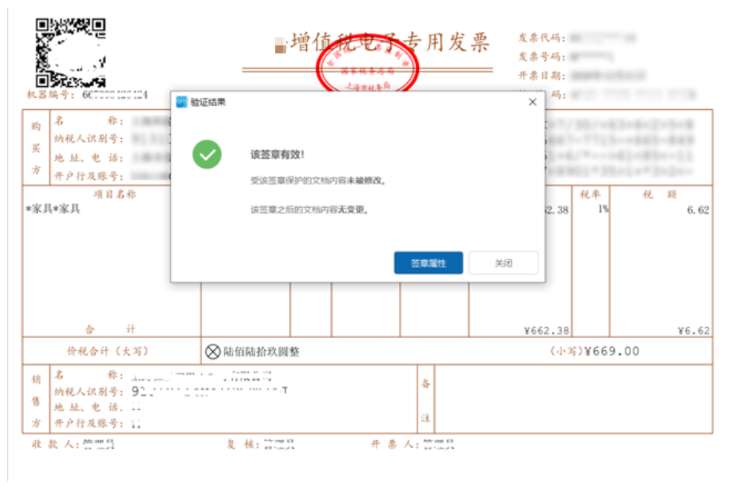Click the small logo before invoice title

(x=280, y=45)
